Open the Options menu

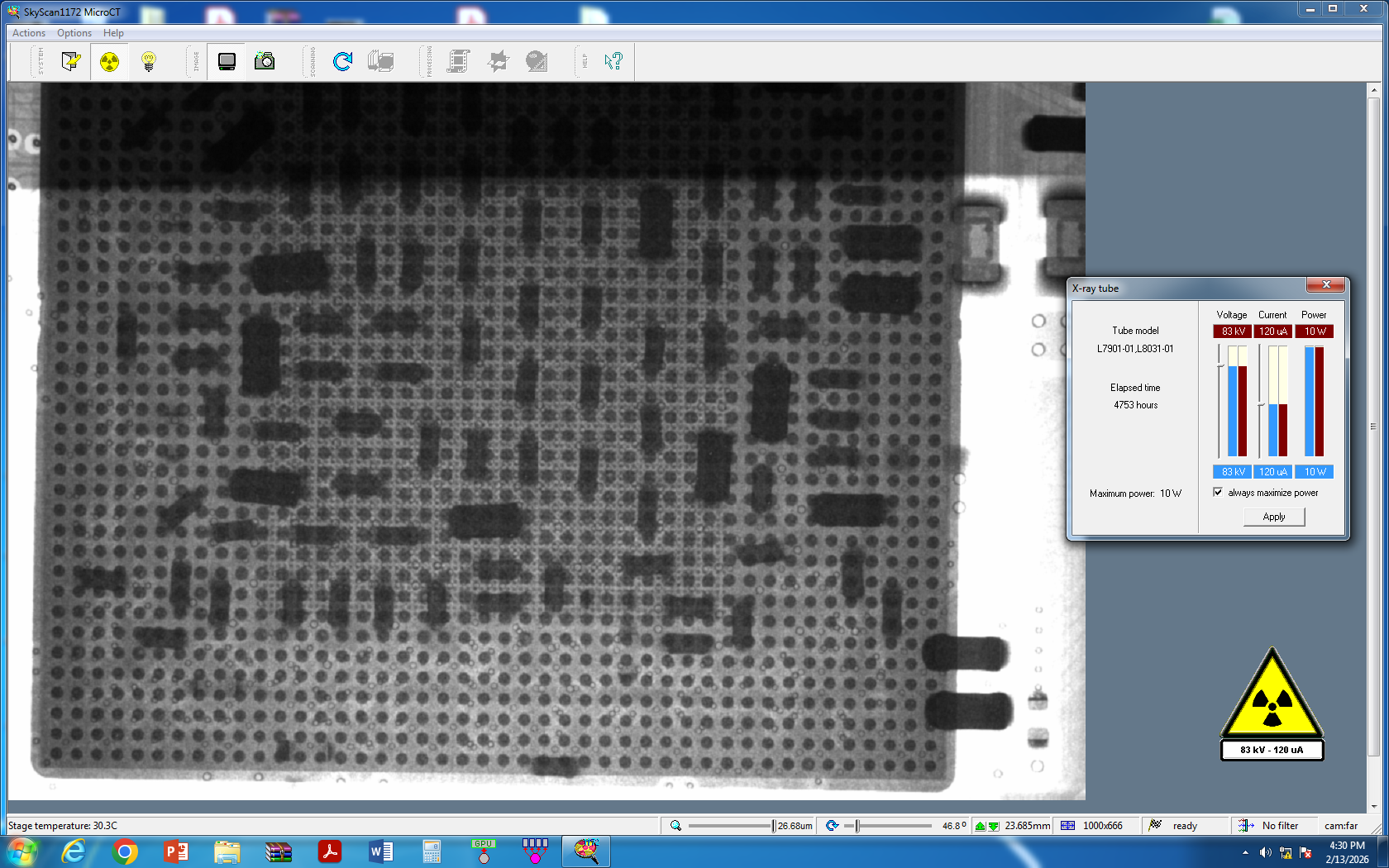[x=74, y=33]
